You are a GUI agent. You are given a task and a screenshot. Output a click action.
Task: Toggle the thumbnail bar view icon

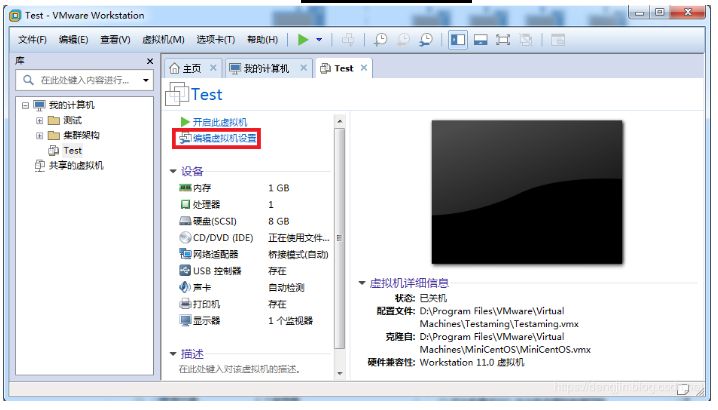(x=480, y=40)
